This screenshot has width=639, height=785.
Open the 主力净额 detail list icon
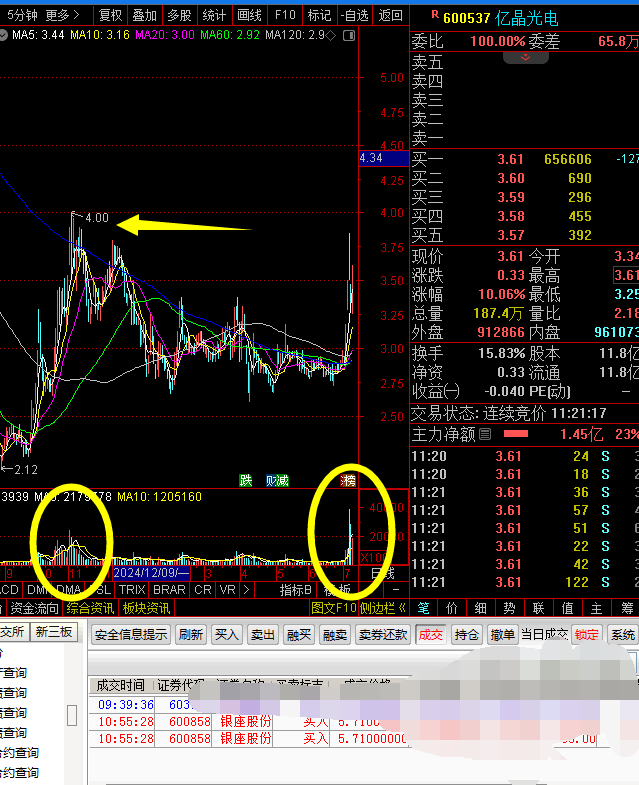(485, 434)
